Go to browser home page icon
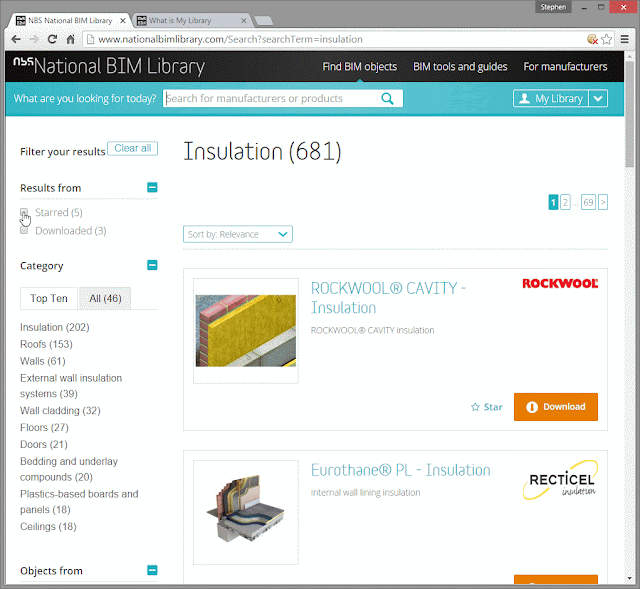This screenshot has height=589, width=640. click(x=71, y=39)
